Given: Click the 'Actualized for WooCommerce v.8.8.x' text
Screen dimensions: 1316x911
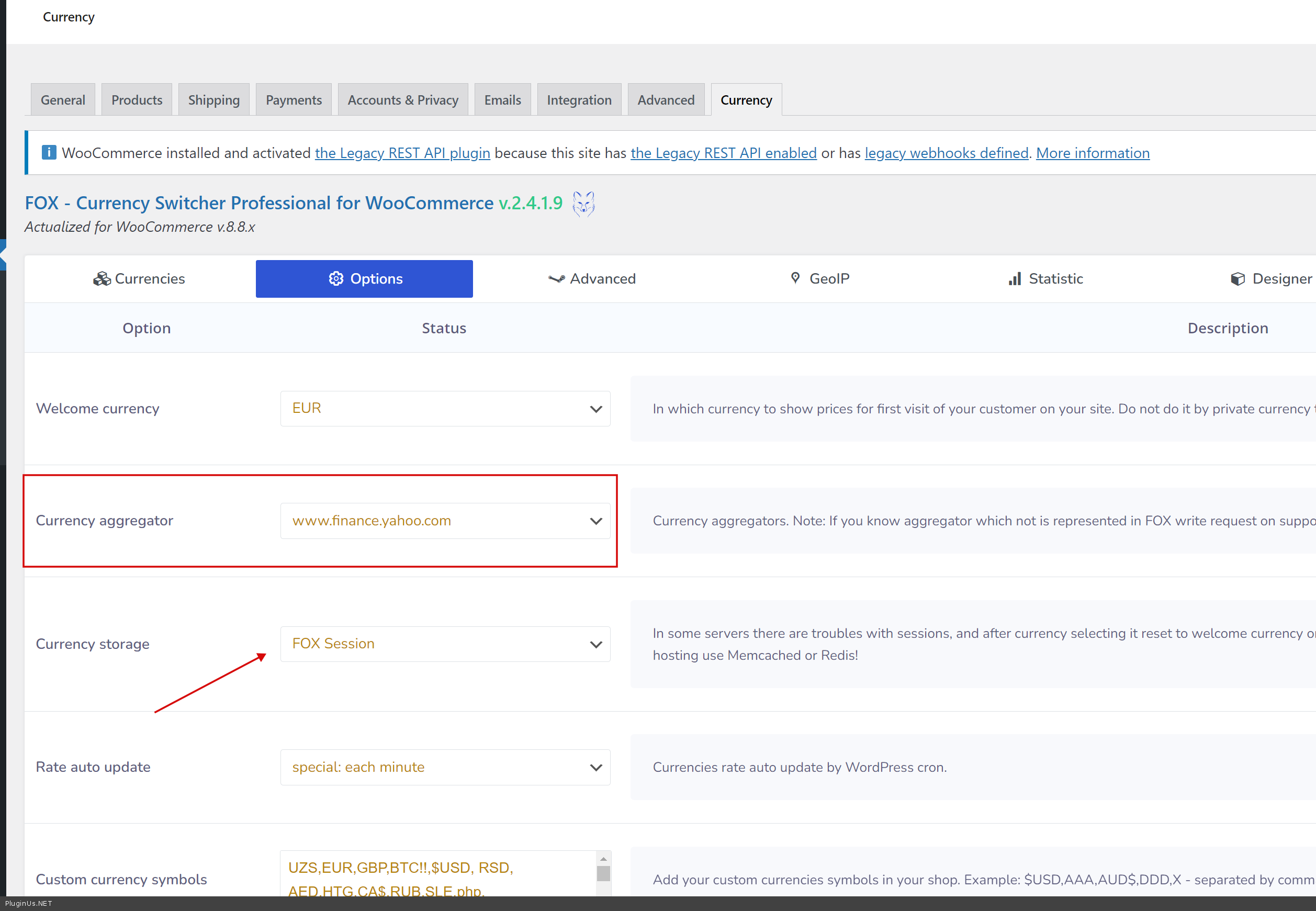Looking at the screenshot, I should [x=140, y=227].
